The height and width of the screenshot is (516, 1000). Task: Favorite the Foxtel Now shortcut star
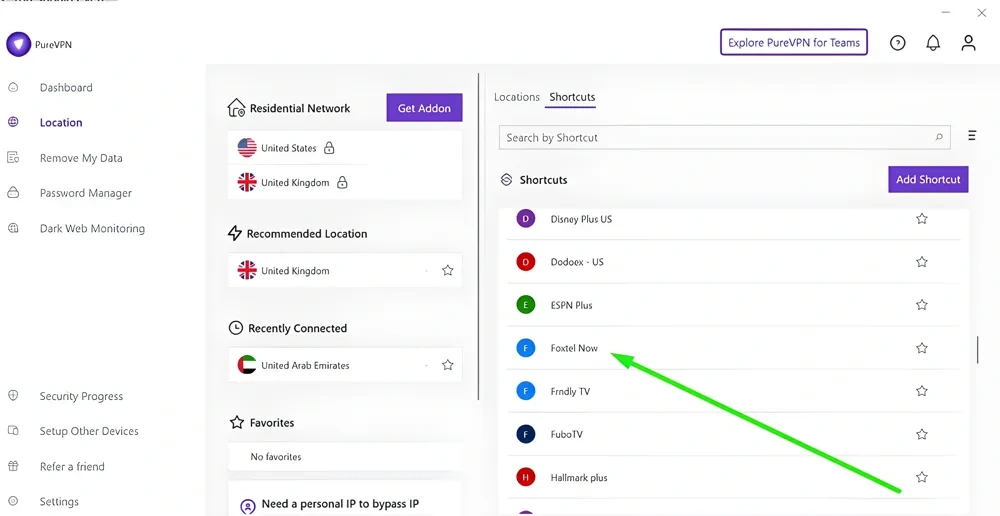(x=922, y=348)
